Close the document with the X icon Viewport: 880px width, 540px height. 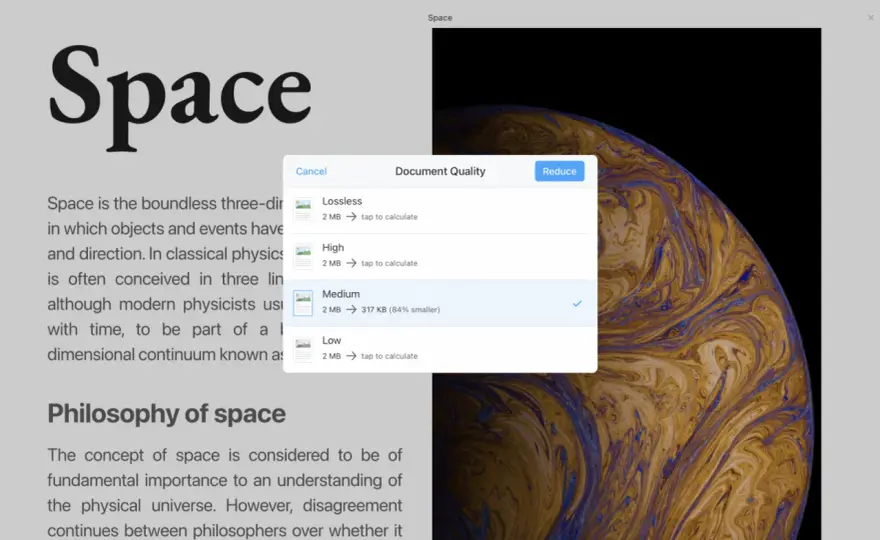point(870,18)
